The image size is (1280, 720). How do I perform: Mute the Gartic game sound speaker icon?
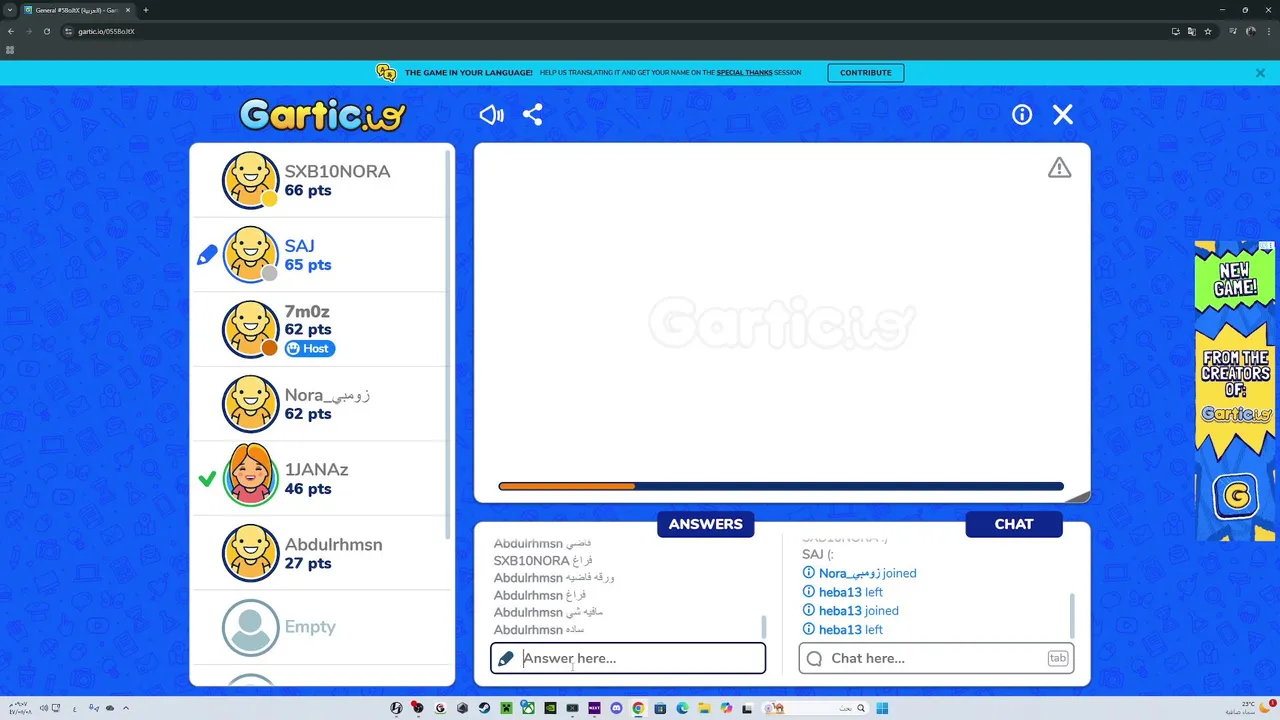491,115
